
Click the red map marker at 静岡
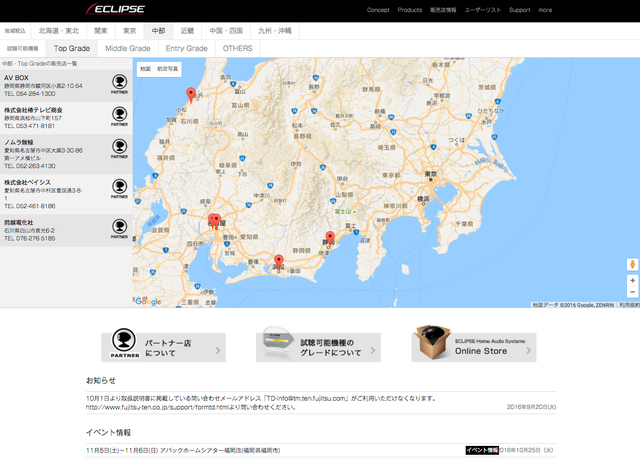(330, 239)
